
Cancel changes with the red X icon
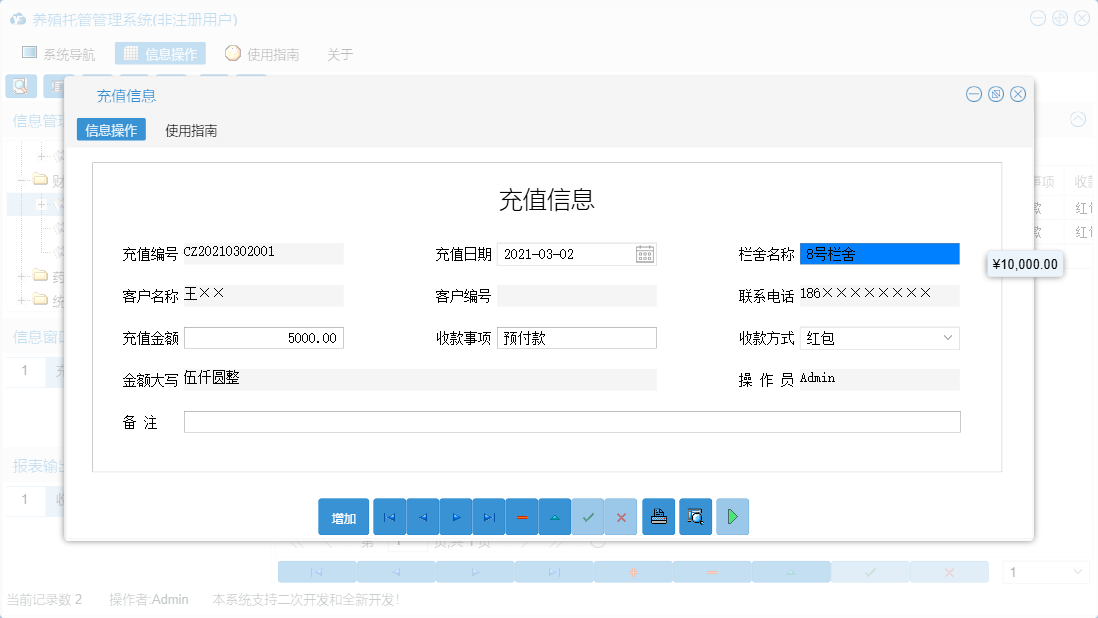(x=621, y=517)
